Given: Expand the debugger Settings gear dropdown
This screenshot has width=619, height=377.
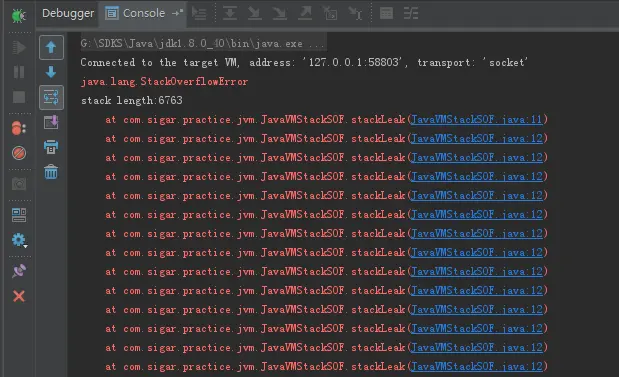Looking at the screenshot, I should click(x=19, y=240).
